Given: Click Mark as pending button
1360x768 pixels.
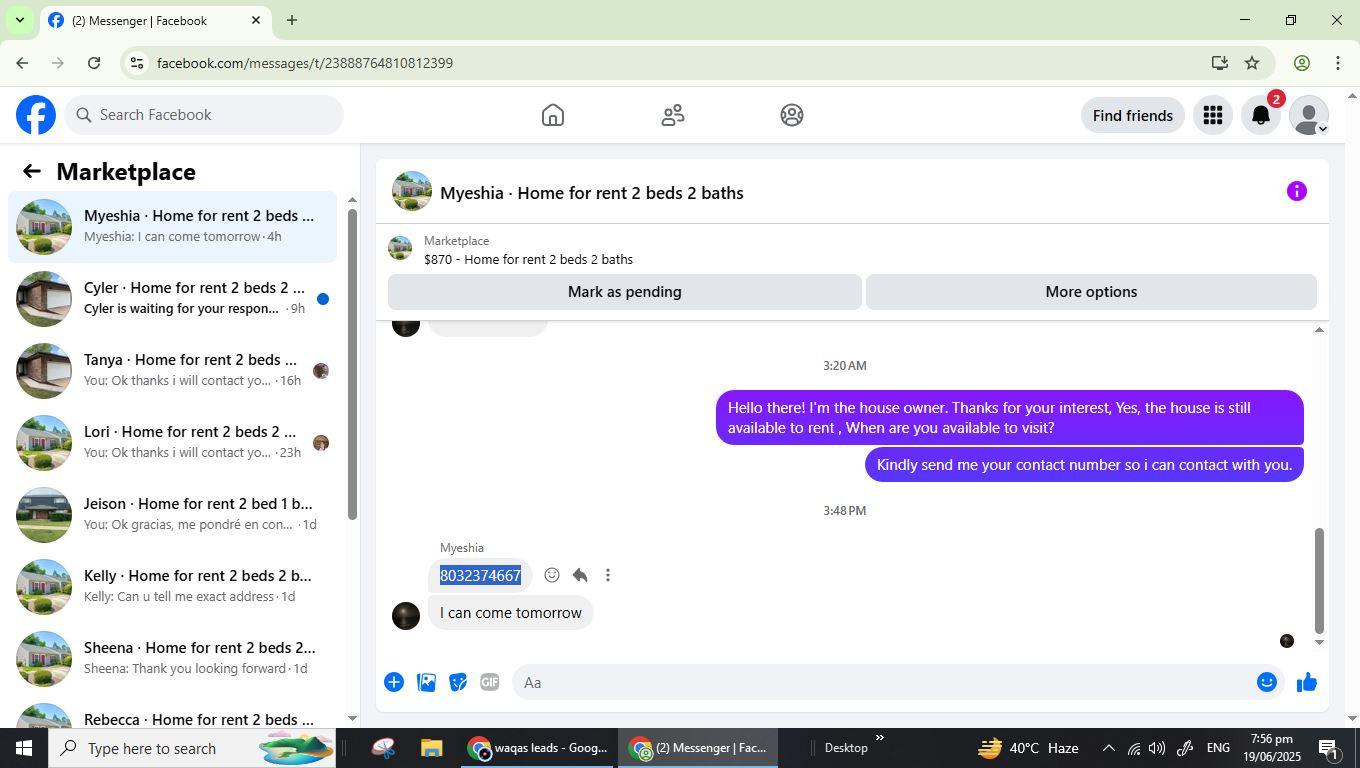Looking at the screenshot, I should coord(625,292).
